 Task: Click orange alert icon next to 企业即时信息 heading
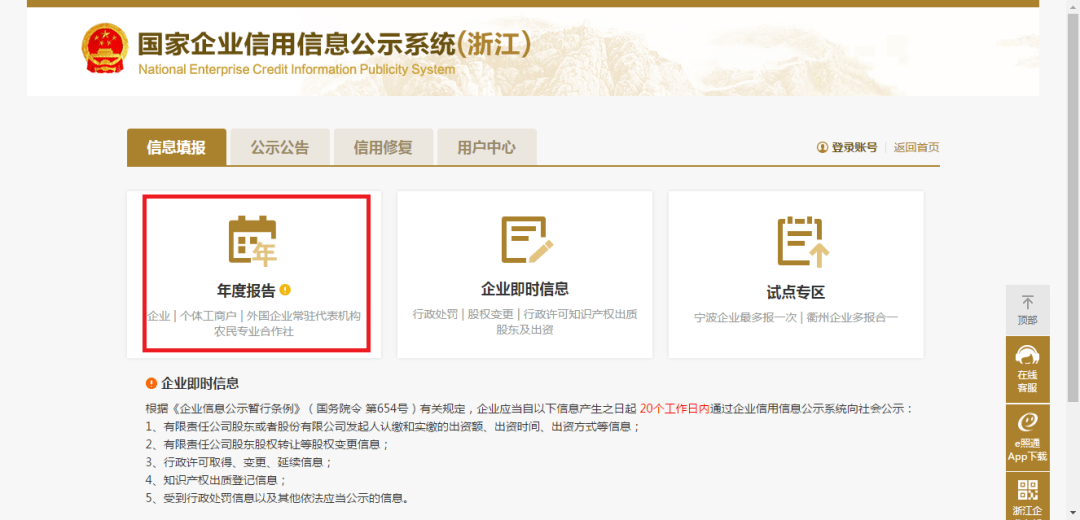[x=151, y=384]
